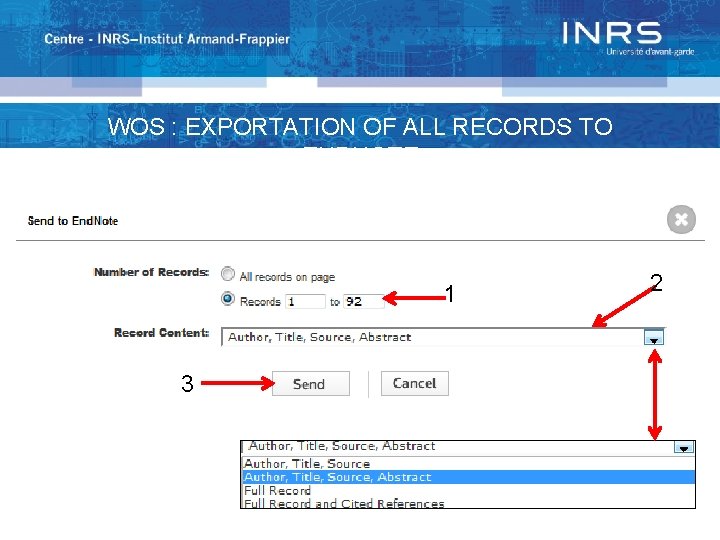This screenshot has height=540, width=720.
Task: Click the 'Record Content:' label
Action: pyautogui.click(x=162, y=333)
